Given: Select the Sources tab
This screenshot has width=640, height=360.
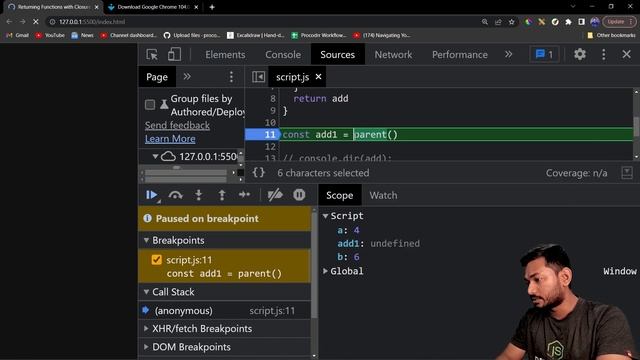Looking at the screenshot, I should tap(338, 54).
